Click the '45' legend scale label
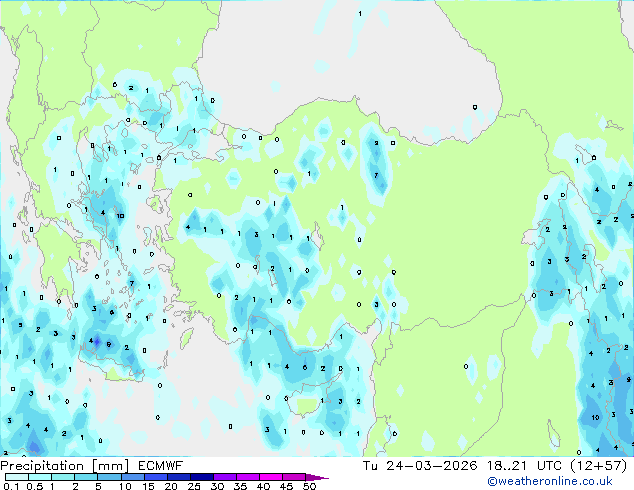This screenshot has width=634, height=490. click(287, 486)
